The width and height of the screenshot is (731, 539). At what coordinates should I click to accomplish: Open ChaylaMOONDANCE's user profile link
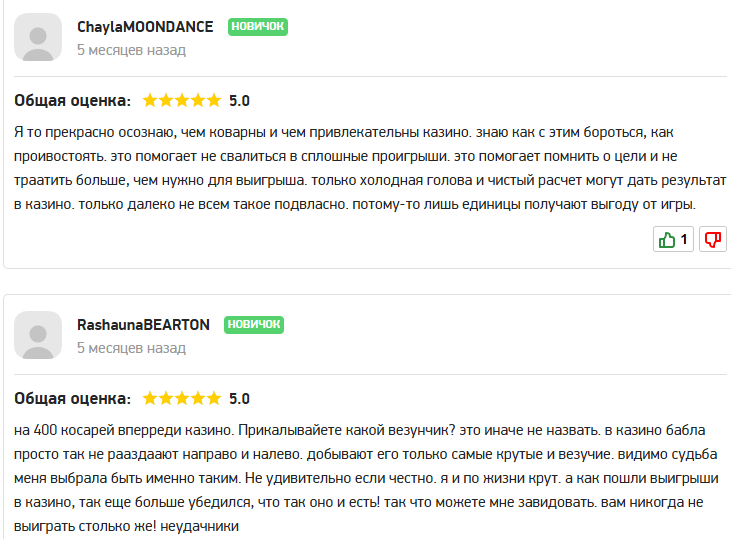point(147,27)
